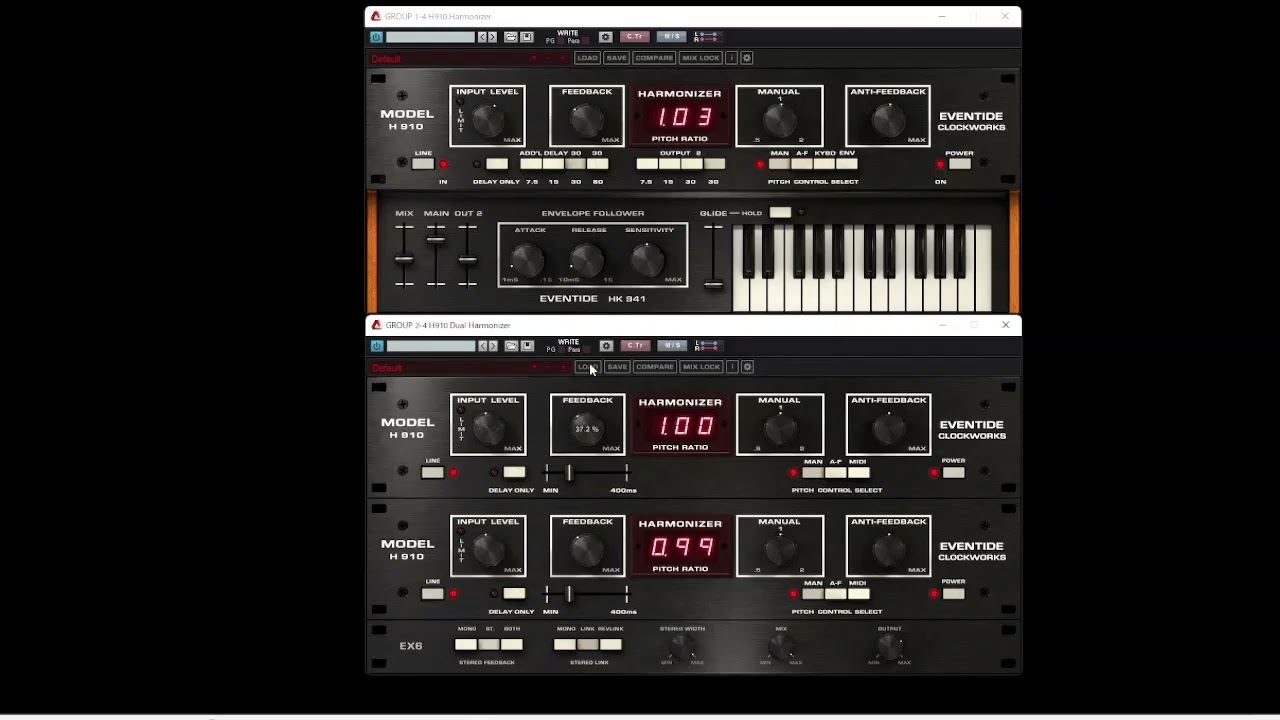
Task: Select REVLINK stereo link mode on EX6 panel
Action: coord(610,645)
